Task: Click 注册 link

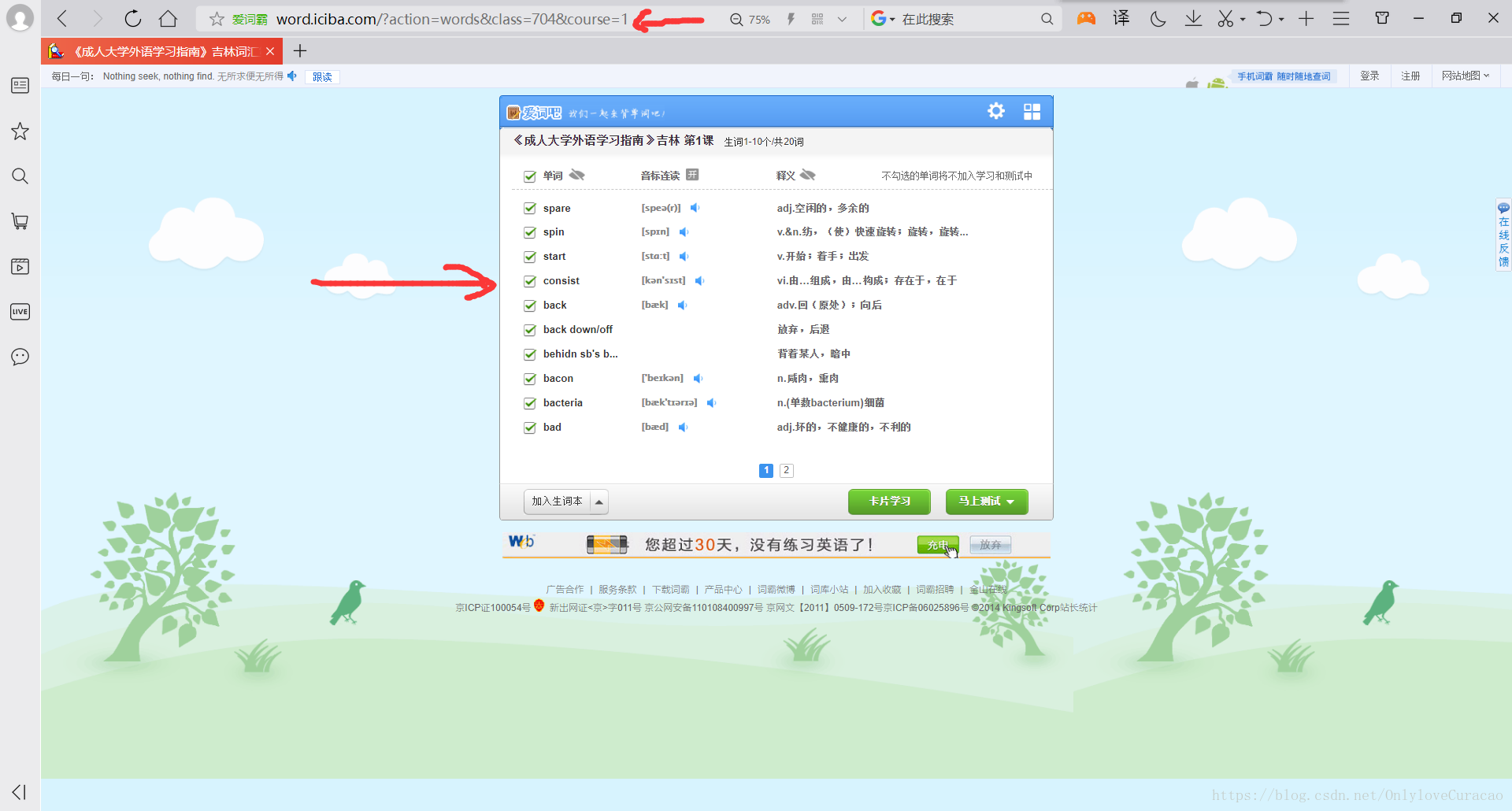Action: [x=1410, y=76]
